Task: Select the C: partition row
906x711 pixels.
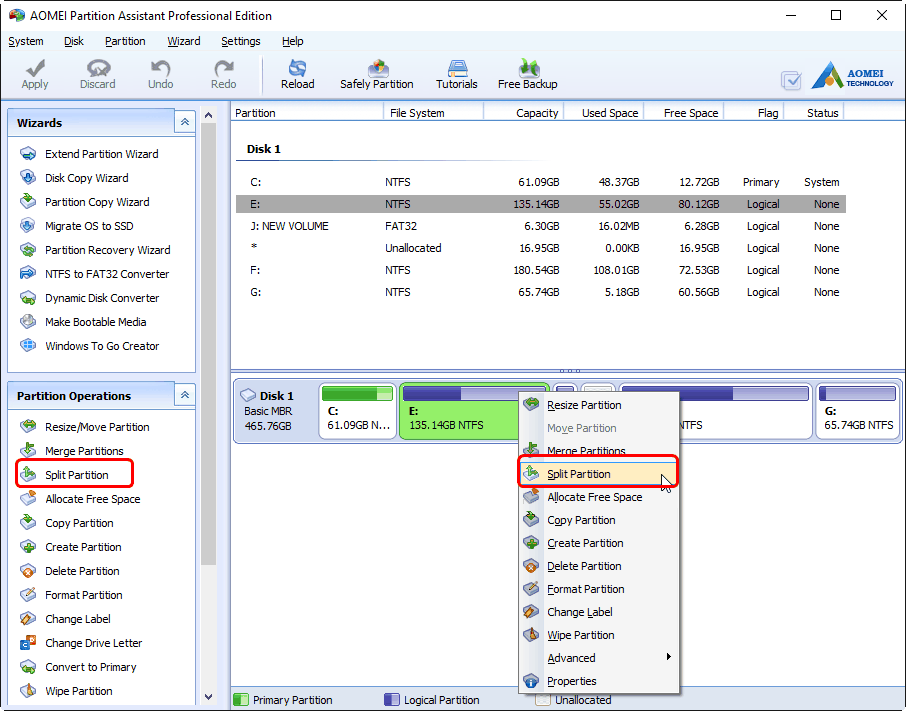Action: 541,183
